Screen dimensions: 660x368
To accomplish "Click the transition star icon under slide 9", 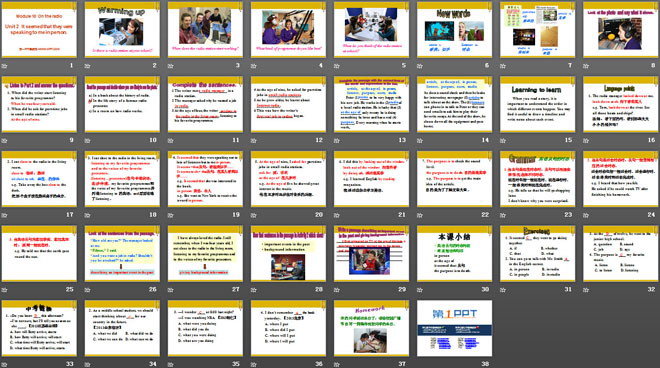I will point(4,141).
